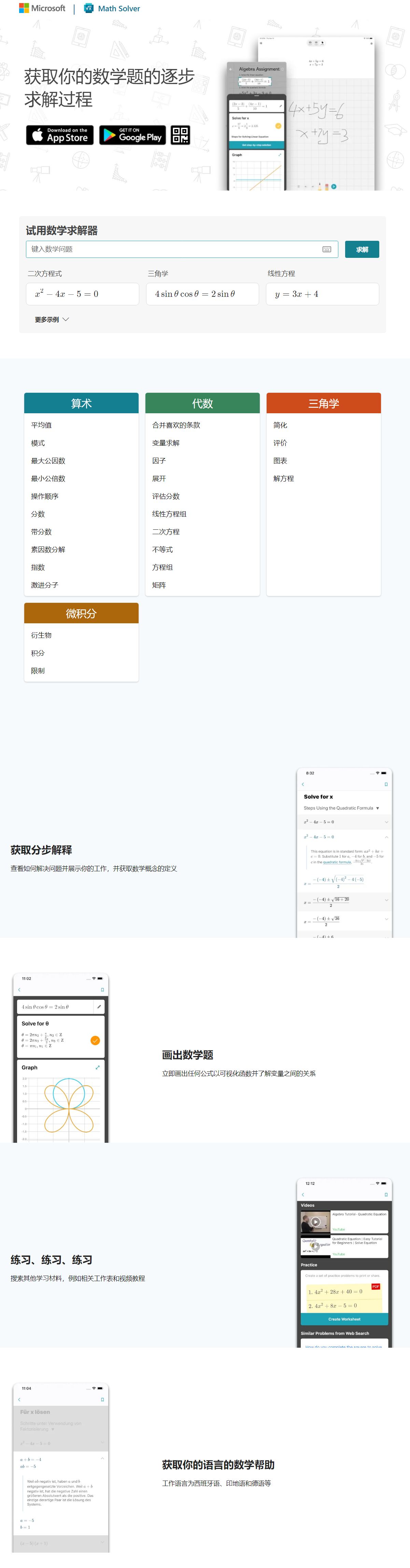Open the 评价 topic
Viewport: 410px width, 1568px height.
tap(280, 443)
